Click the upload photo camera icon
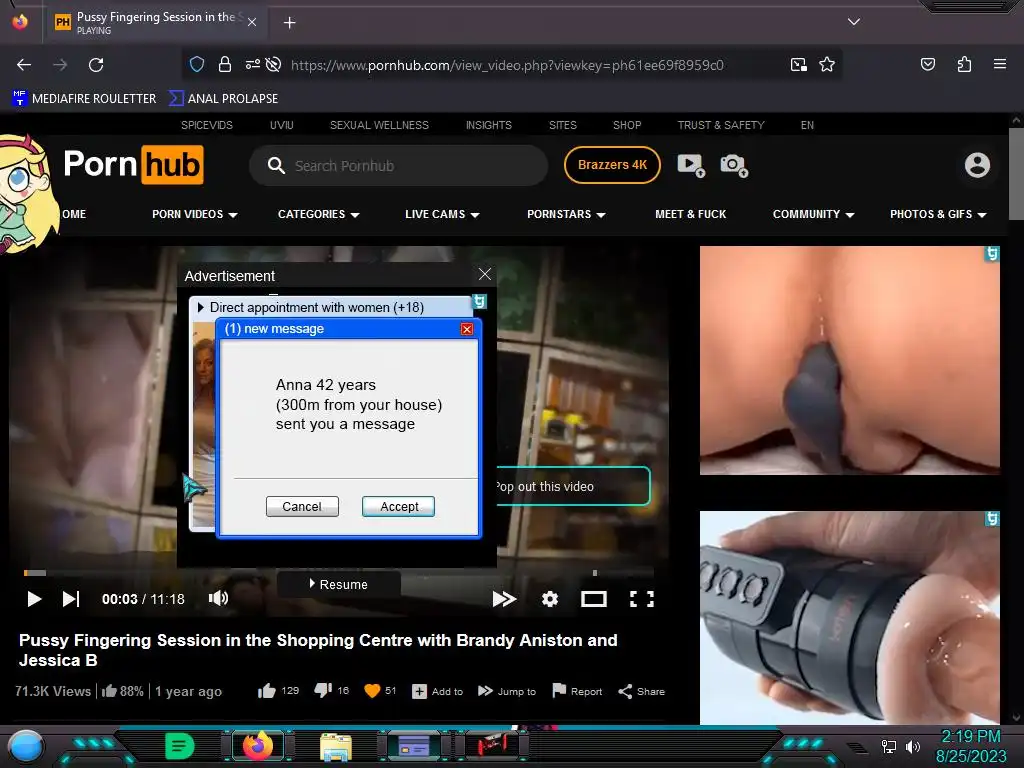 [733, 165]
